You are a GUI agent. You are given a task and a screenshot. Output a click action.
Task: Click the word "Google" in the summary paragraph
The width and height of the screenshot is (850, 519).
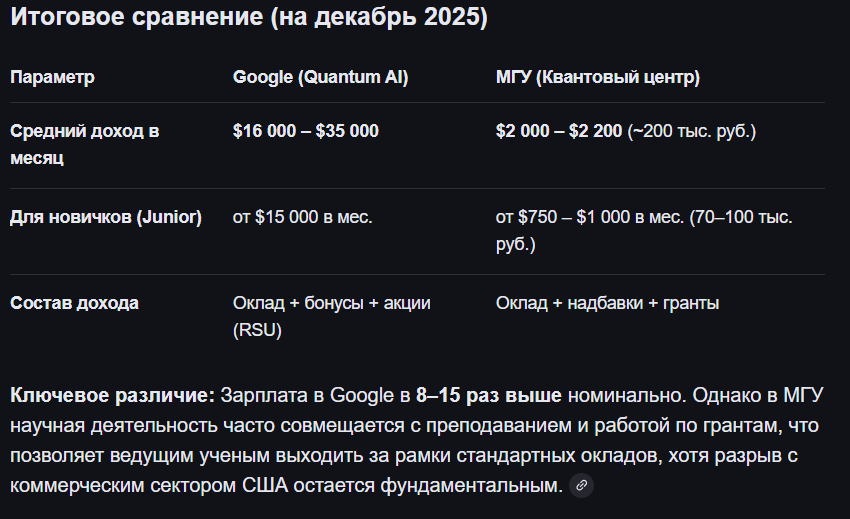[362, 395]
